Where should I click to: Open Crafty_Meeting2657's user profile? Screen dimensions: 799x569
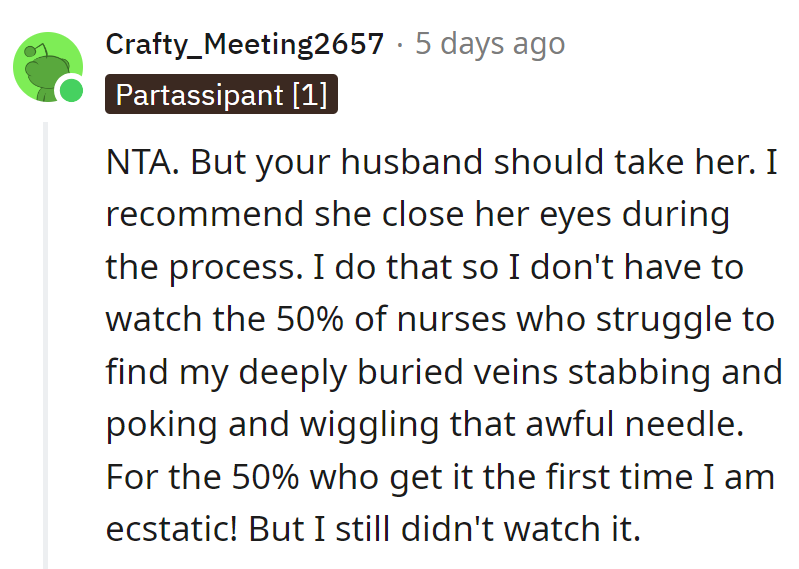pyautogui.click(x=244, y=44)
